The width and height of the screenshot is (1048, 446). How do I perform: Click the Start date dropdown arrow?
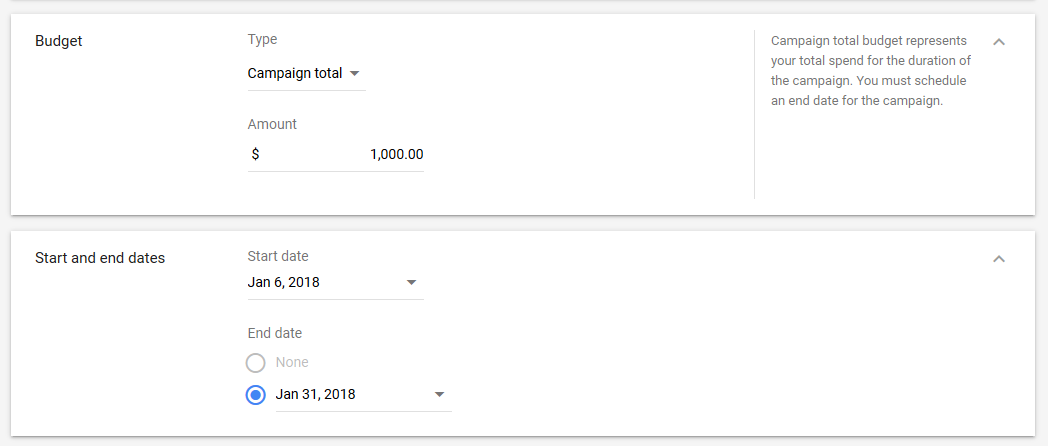click(411, 283)
